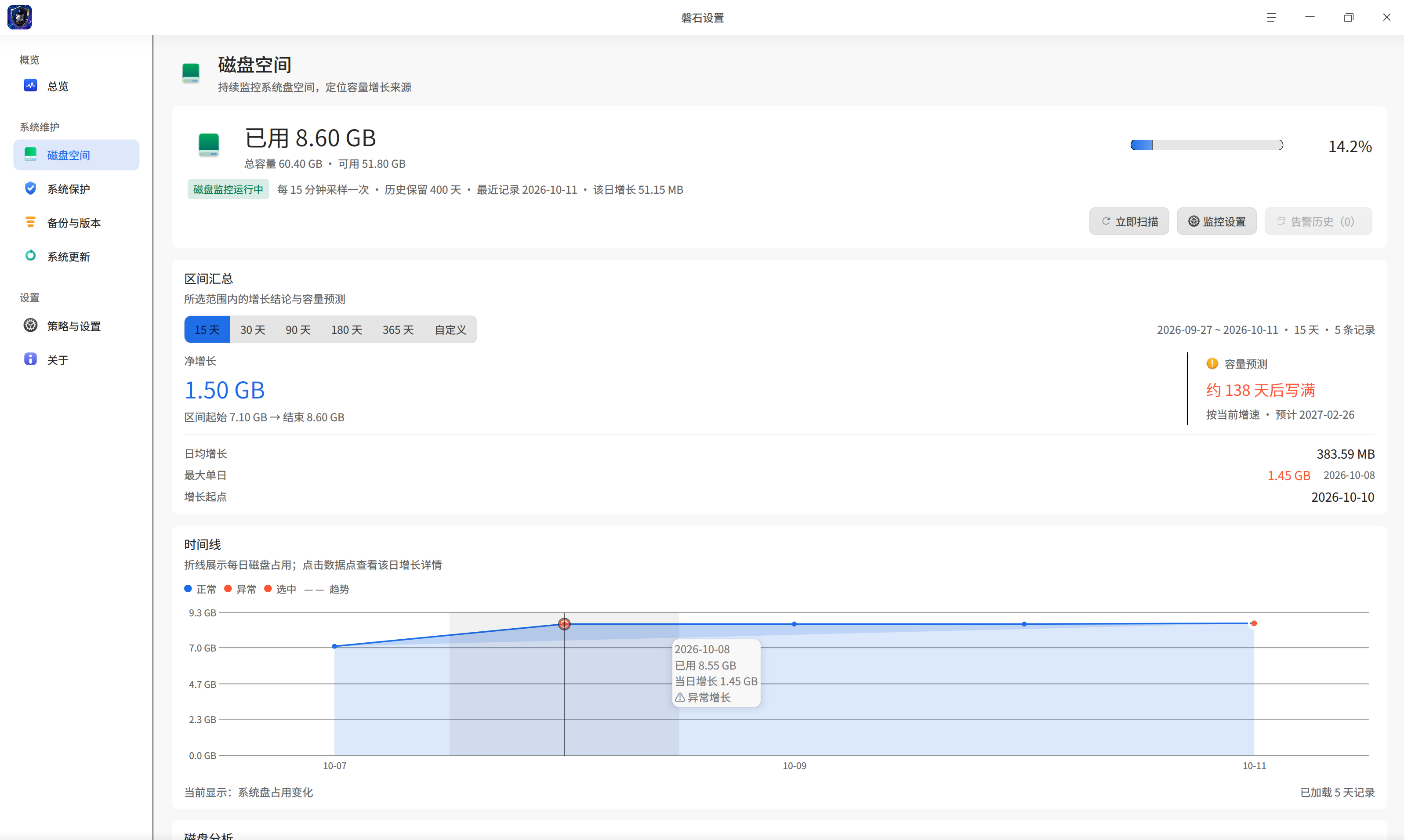This screenshot has height=840, width=1404.
Task: Open 监控设置 monitoring settings
Action: (1217, 221)
